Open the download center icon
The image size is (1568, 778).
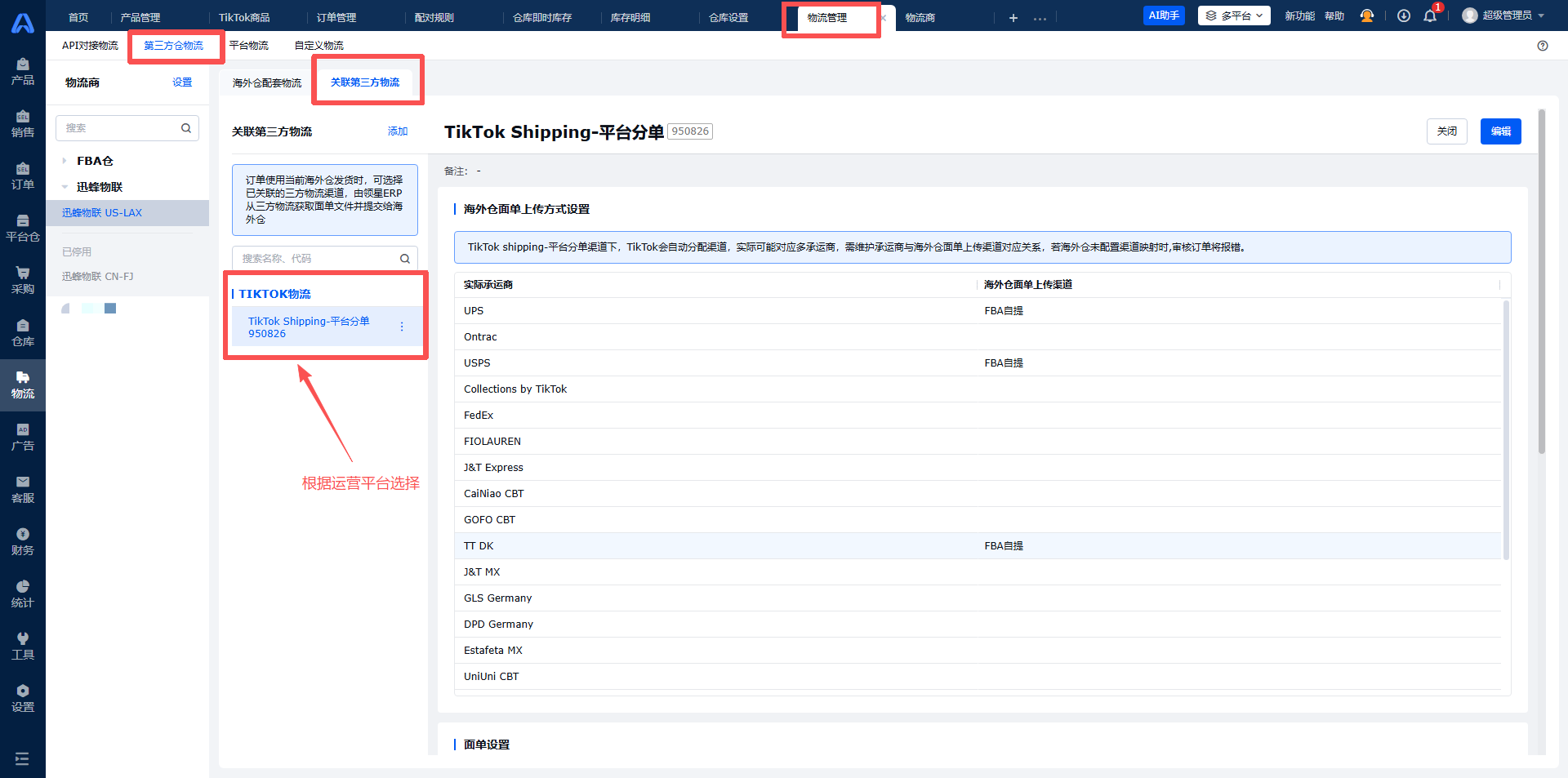click(1404, 16)
